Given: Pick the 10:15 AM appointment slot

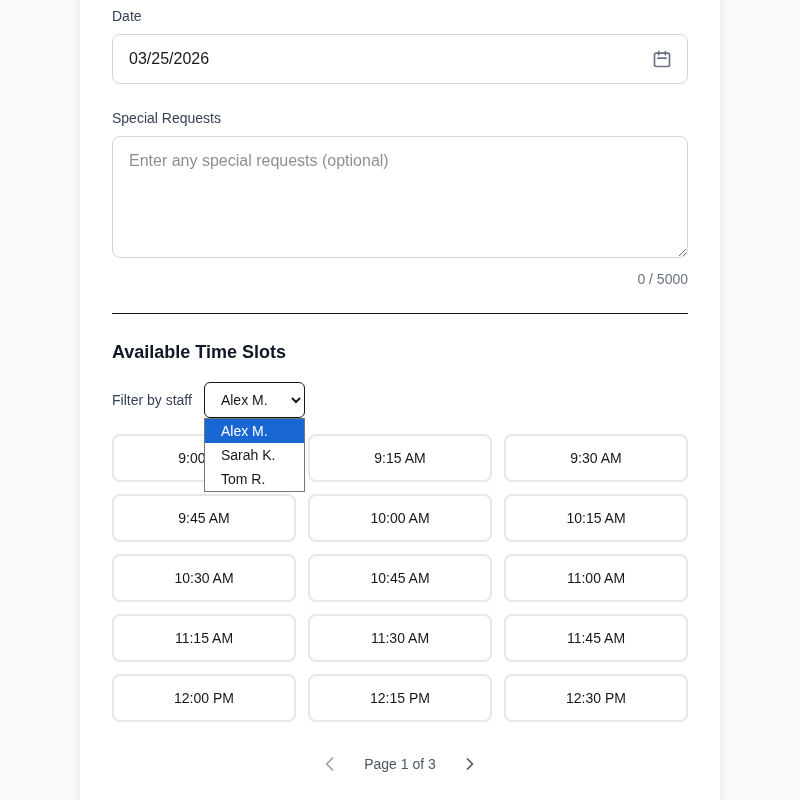Looking at the screenshot, I should (596, 518).
